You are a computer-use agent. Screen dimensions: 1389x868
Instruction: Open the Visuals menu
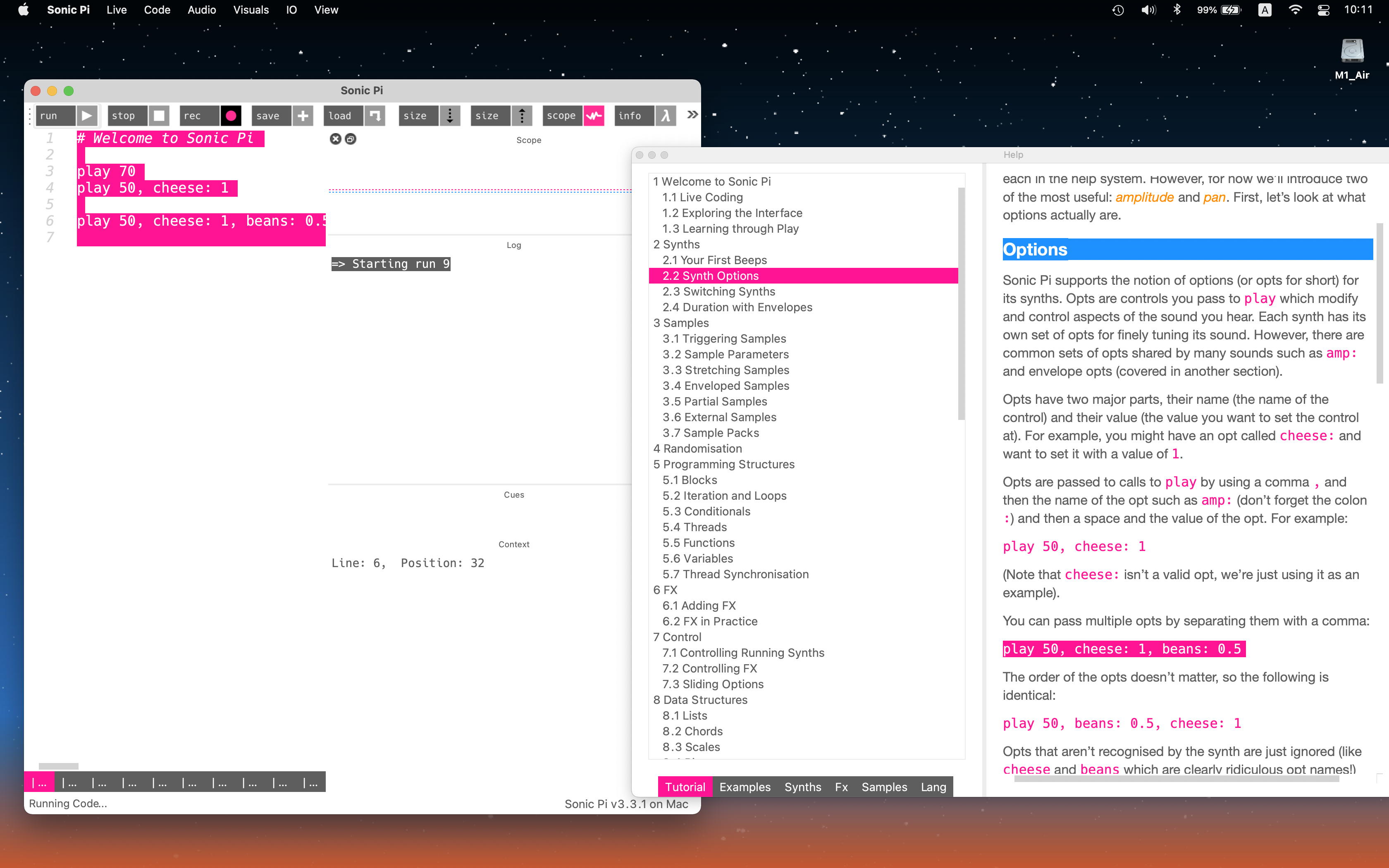251,10
